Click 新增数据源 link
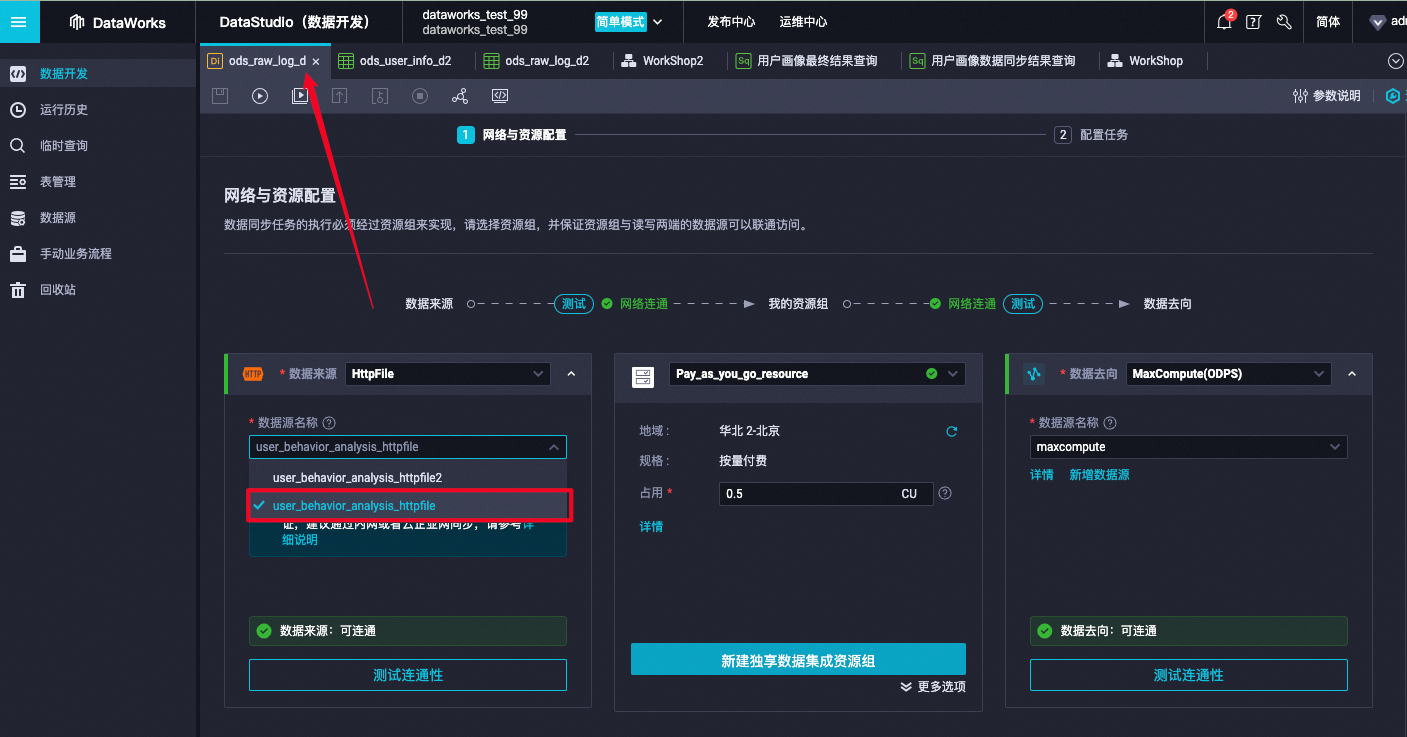The width and height of the screenshot is (1407, 737). click(x=1100, y=475)
